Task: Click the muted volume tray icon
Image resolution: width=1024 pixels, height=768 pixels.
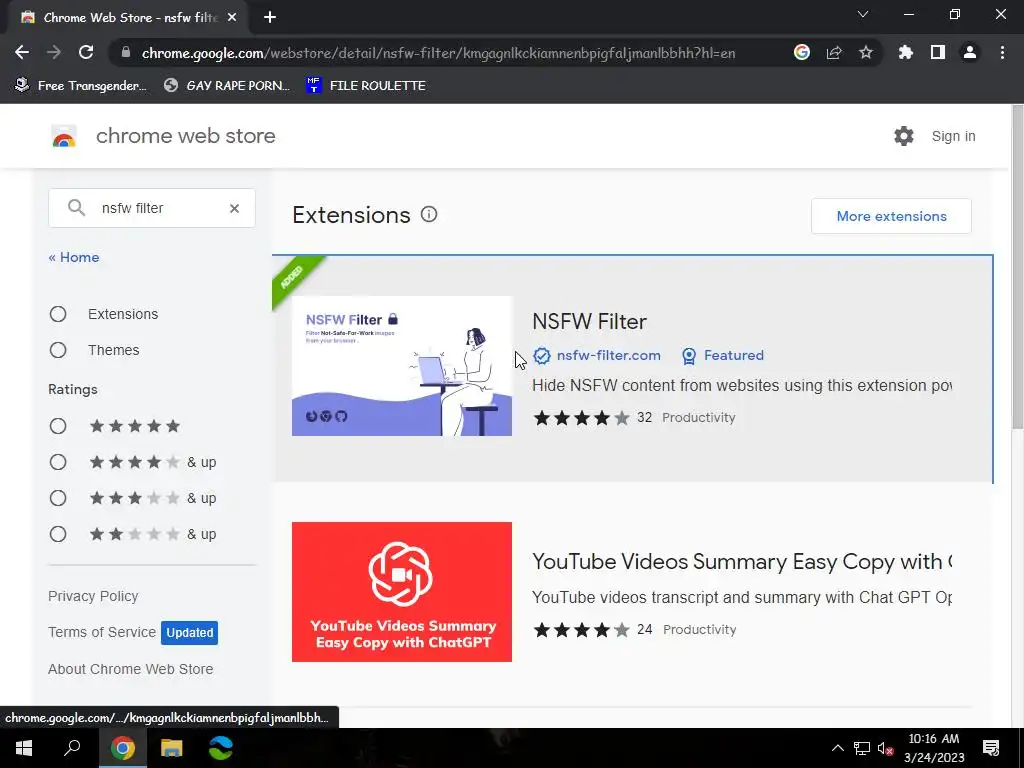Action: (x=885, y=748)
